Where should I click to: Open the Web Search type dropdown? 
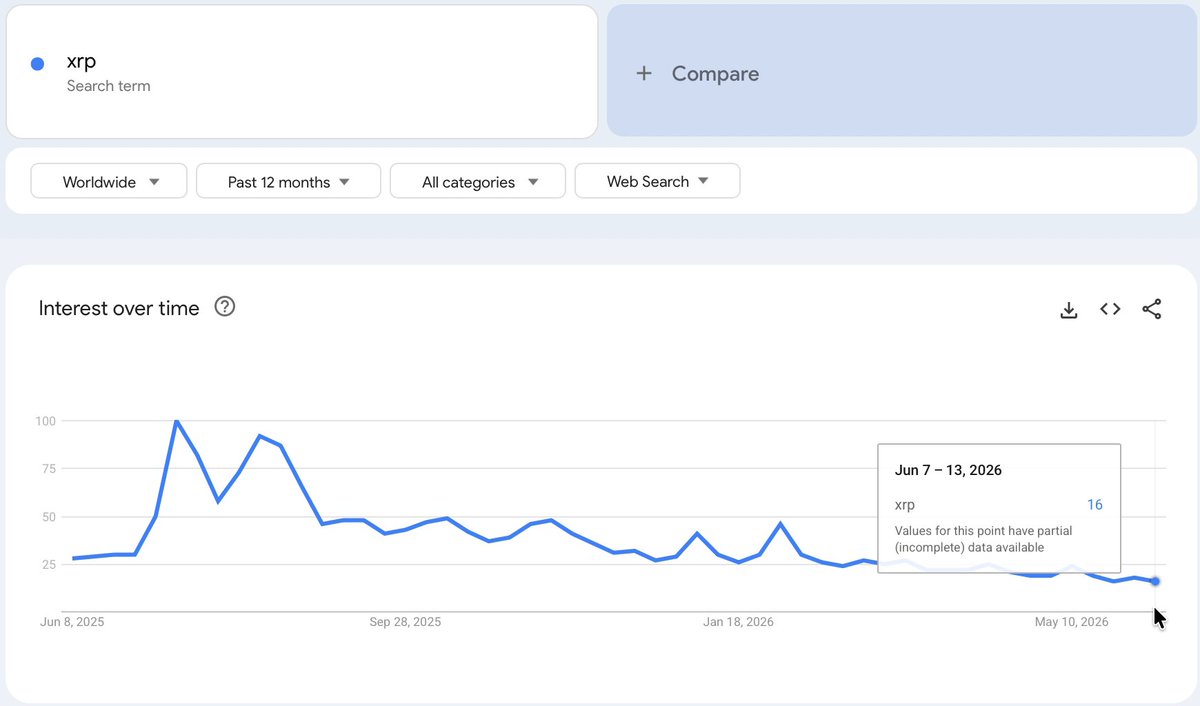657,181
